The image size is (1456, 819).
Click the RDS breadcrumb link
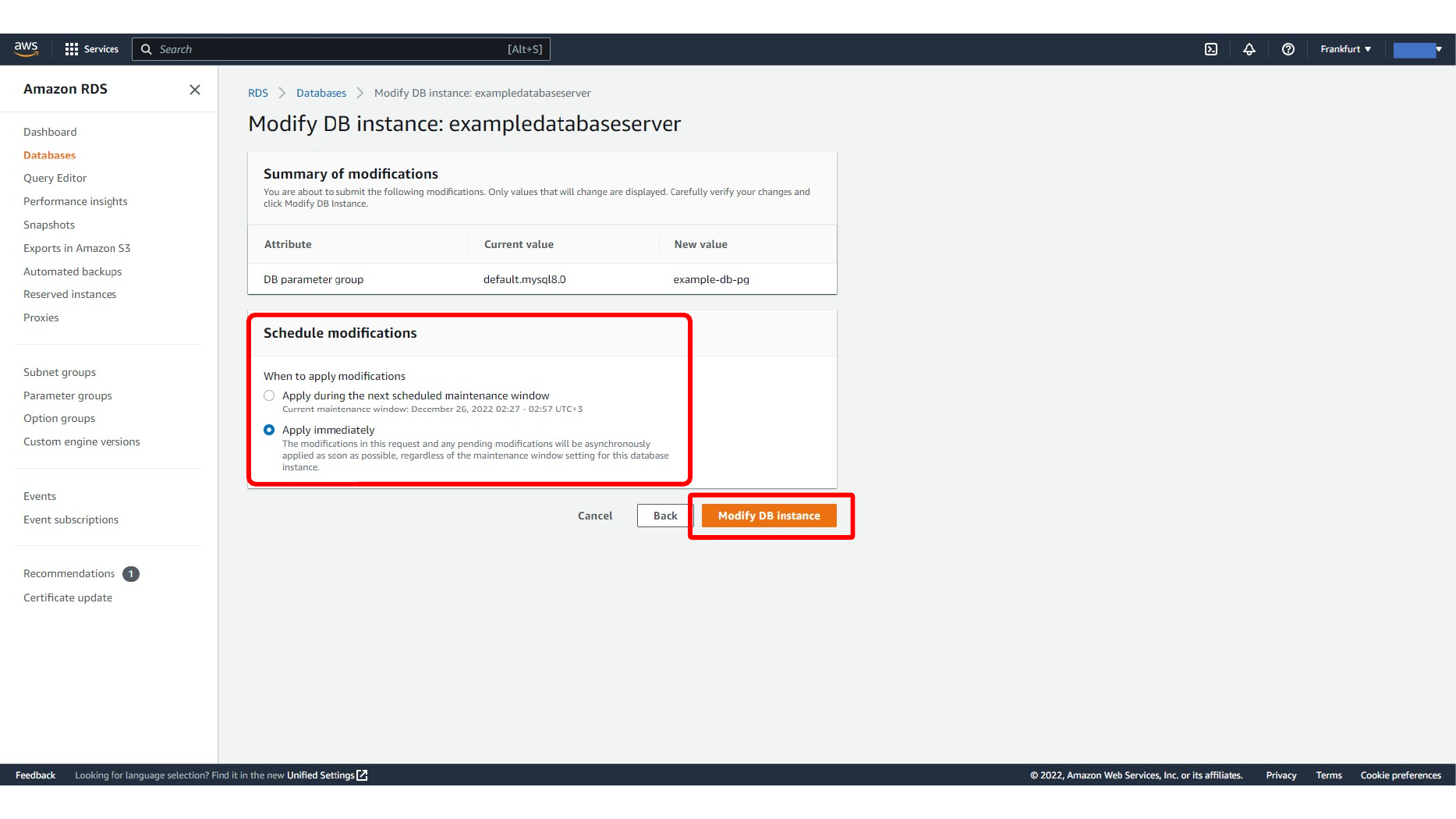pos(257,93)
